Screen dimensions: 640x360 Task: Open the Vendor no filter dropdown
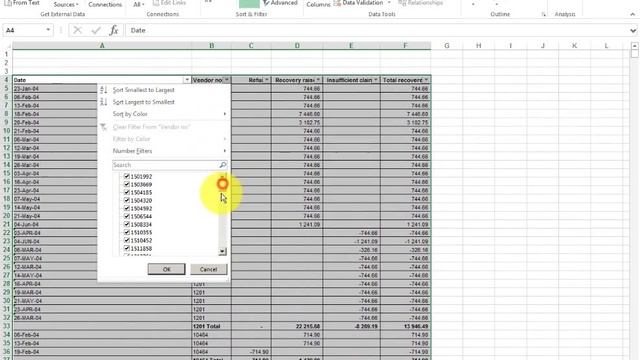click(227, 80)
